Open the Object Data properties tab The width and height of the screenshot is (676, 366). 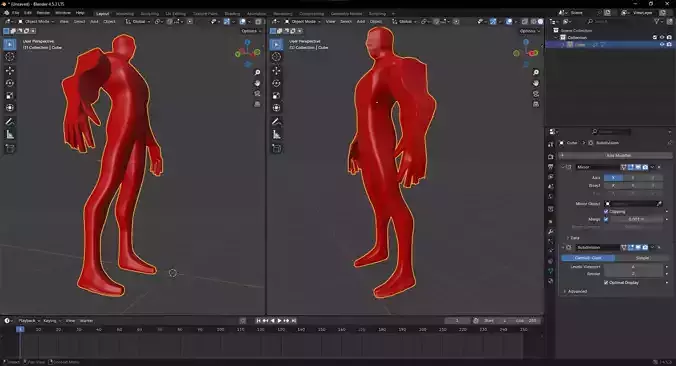click(551, 271)
